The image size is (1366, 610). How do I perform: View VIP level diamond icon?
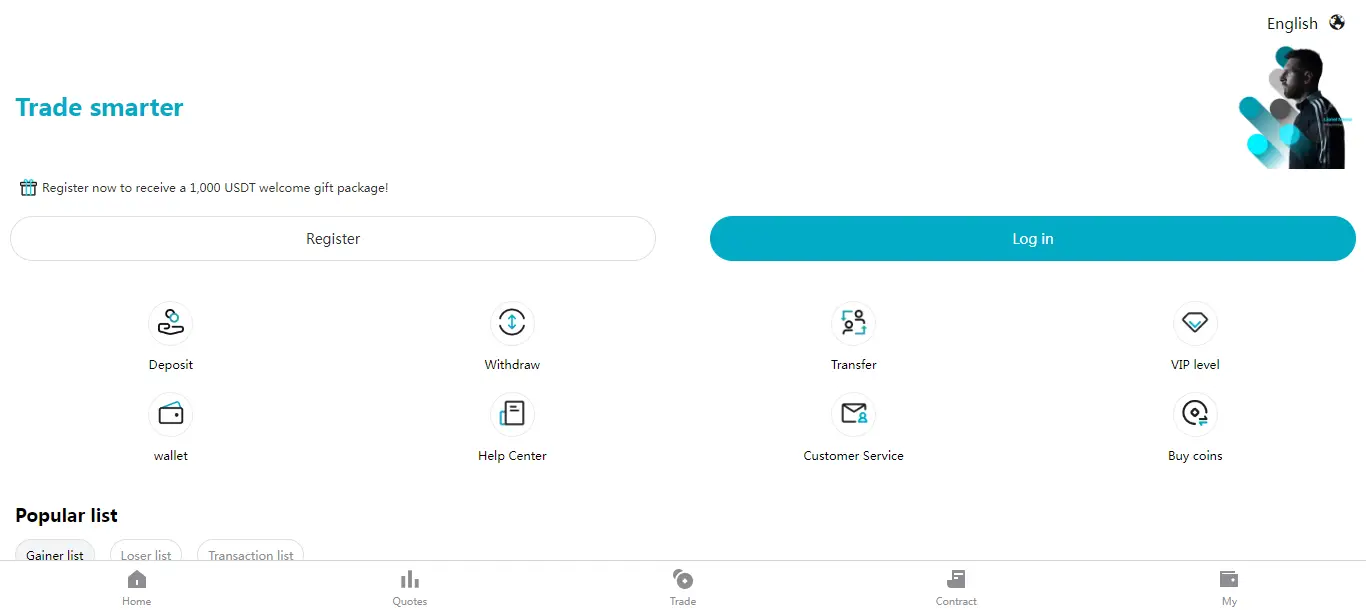pos(1195,323)
